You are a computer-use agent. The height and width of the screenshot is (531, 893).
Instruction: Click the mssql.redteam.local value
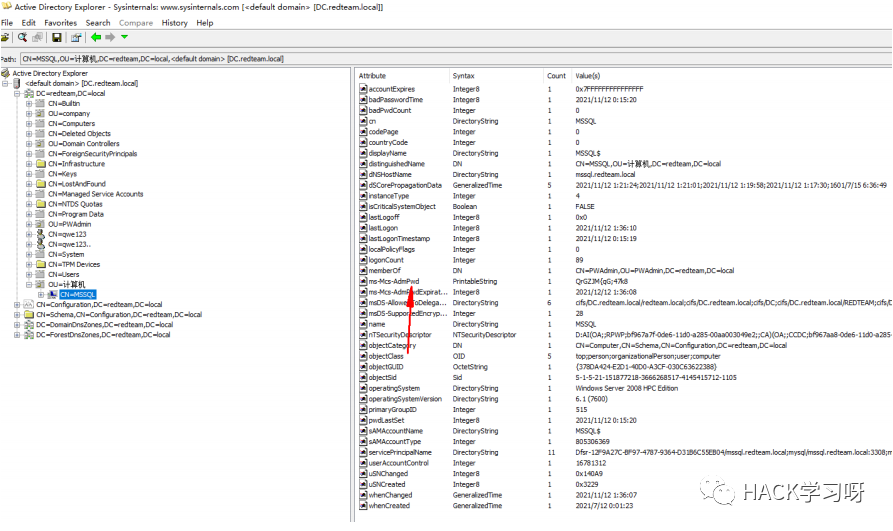(x=605, y=174)
